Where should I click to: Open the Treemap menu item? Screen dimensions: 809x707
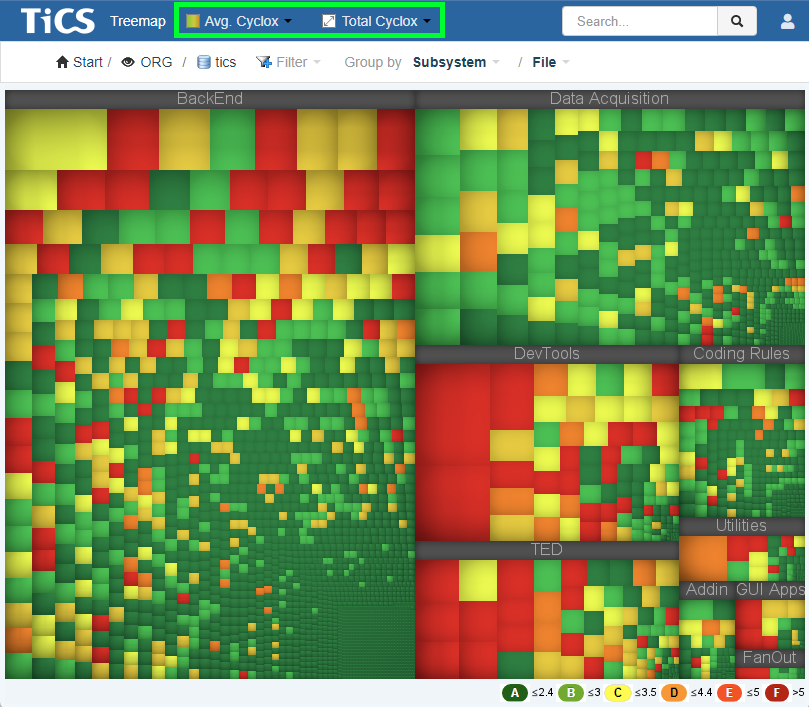[138, 21]
